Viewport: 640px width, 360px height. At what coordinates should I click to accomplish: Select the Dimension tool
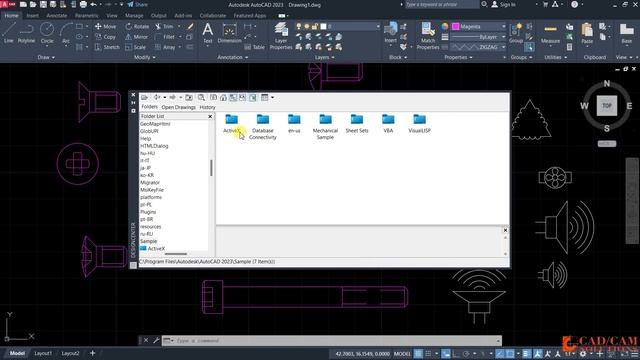tap(229, 33)
